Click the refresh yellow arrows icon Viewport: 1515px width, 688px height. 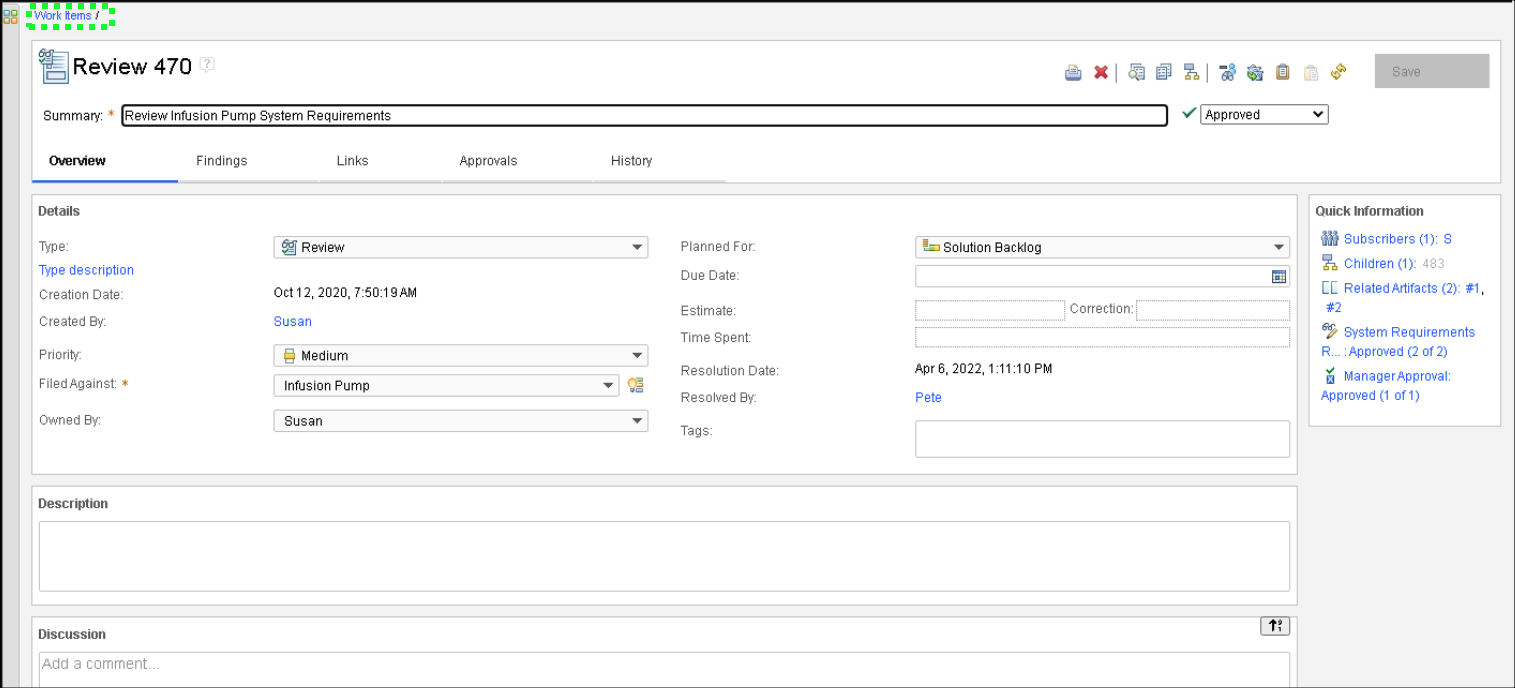tap(1339, 72)
